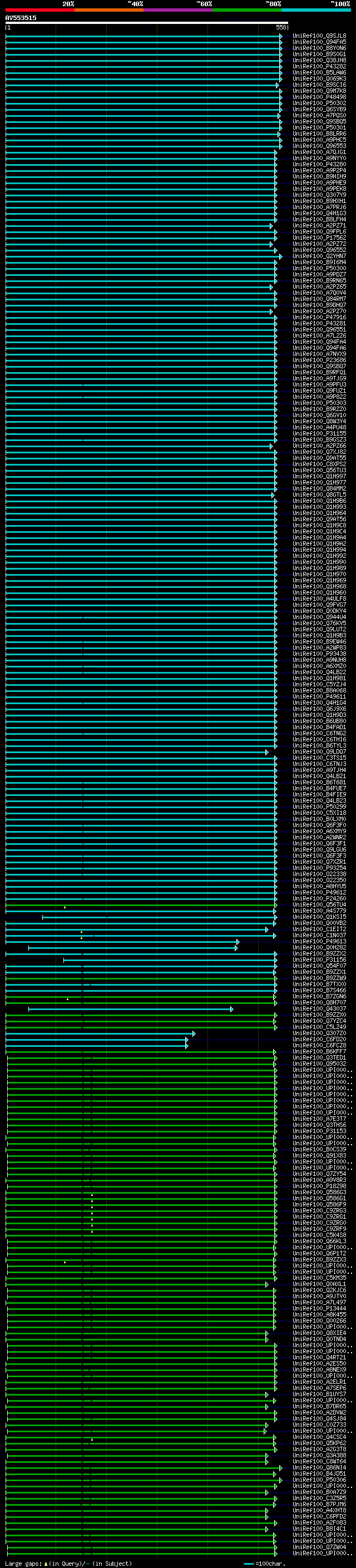Click the alignment bar of UniRef100_Q1KSI5
Screen dimensions: 356x1568
(x=160, y=917)
